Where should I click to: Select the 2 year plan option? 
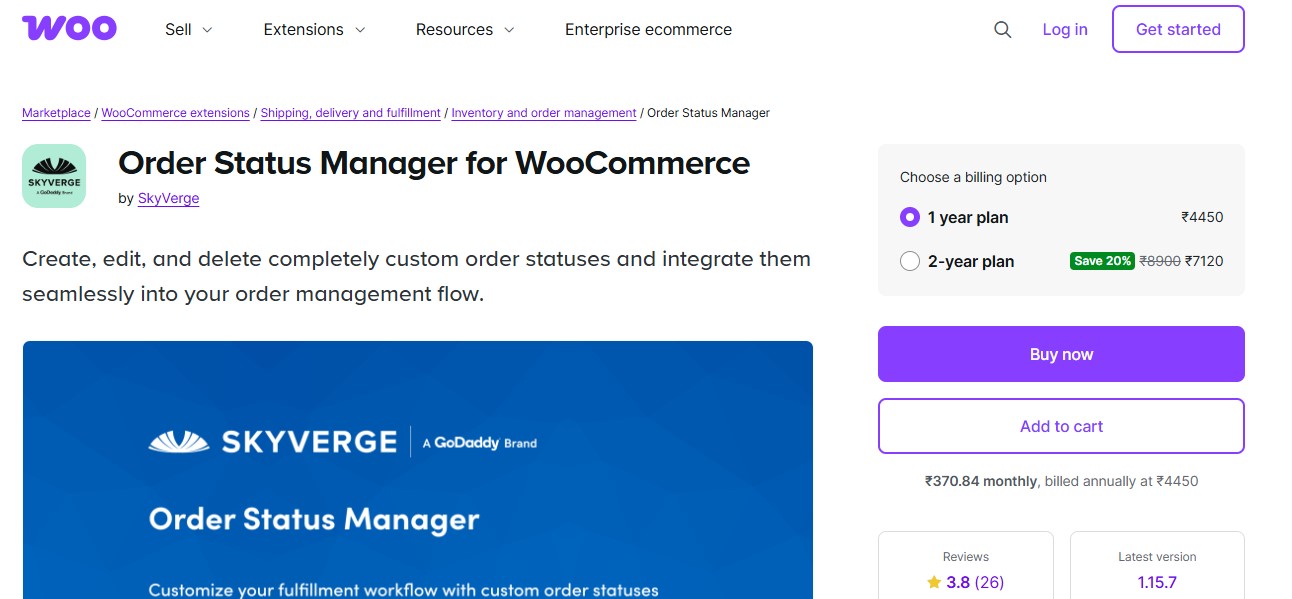[910, 261]
